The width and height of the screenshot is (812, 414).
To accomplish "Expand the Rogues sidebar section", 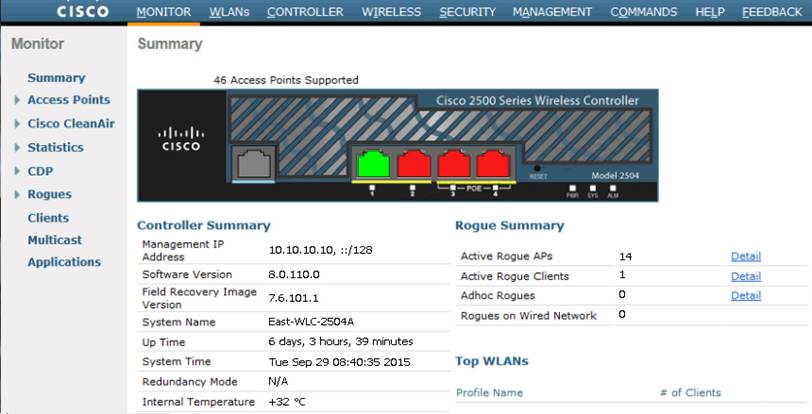I will click(17, 195).
